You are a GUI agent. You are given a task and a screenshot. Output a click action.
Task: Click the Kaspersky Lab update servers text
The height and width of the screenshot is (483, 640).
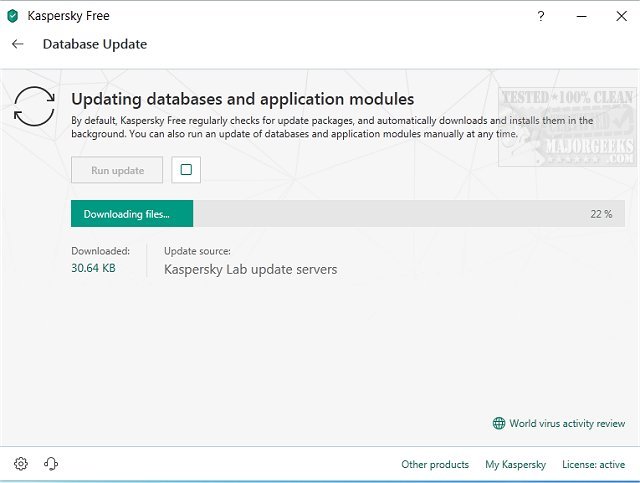pos(250,269)
